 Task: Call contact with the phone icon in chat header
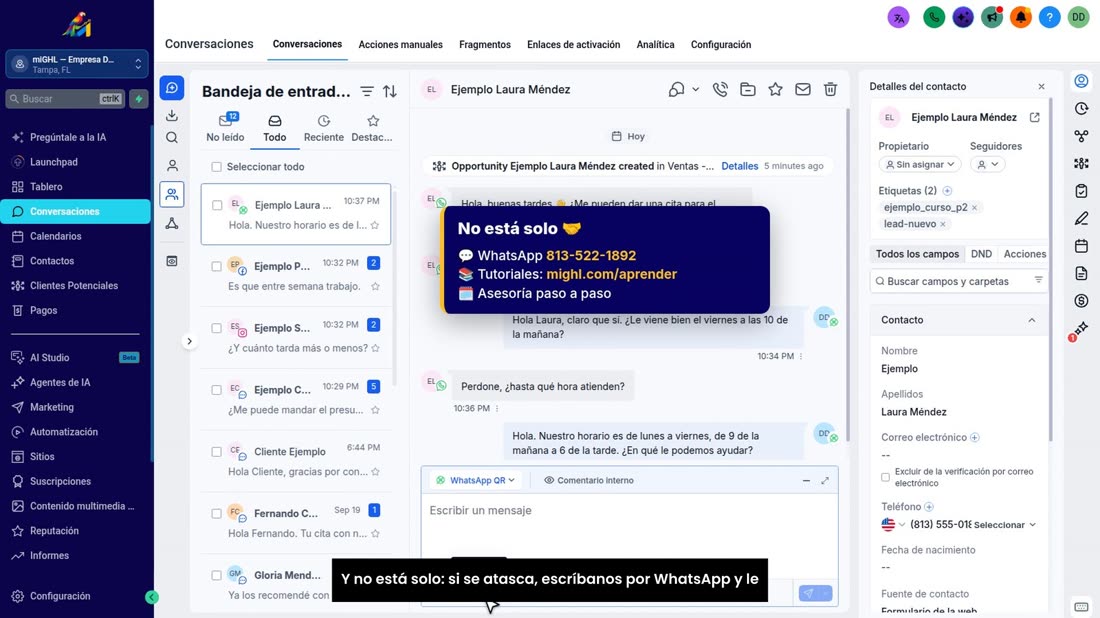[720, 89]
